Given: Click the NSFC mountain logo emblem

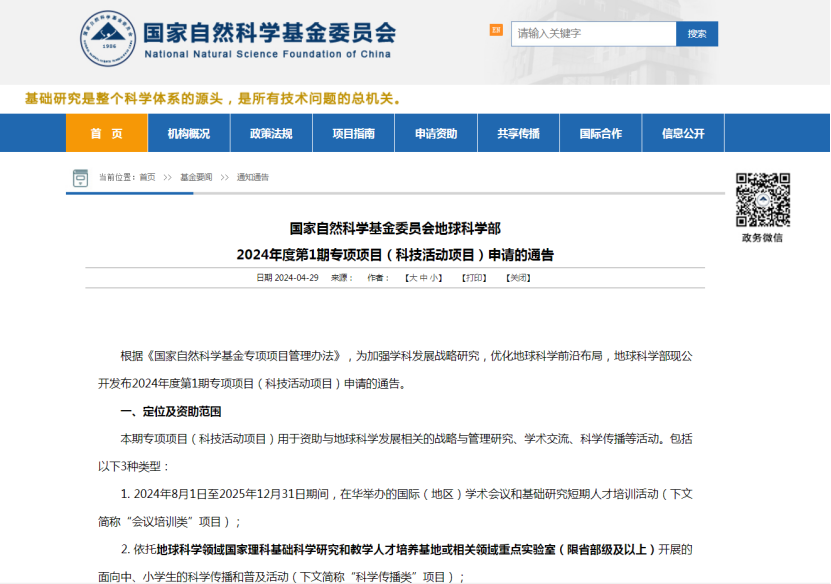Looking at the screenshot, I should pyautogui.click(x=107, y=39).
